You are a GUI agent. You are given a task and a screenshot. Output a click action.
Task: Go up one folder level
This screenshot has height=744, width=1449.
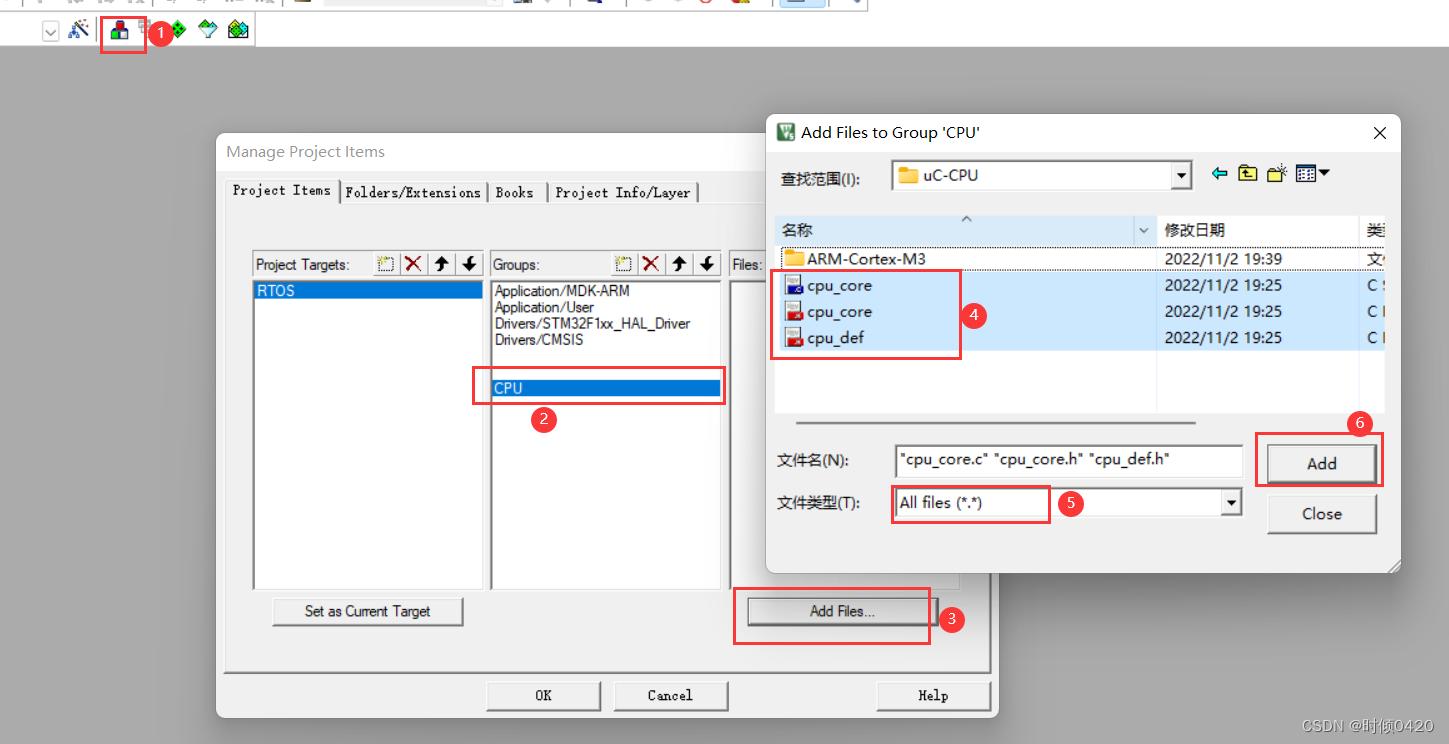pyautogui.click(x=1247, y=174)
